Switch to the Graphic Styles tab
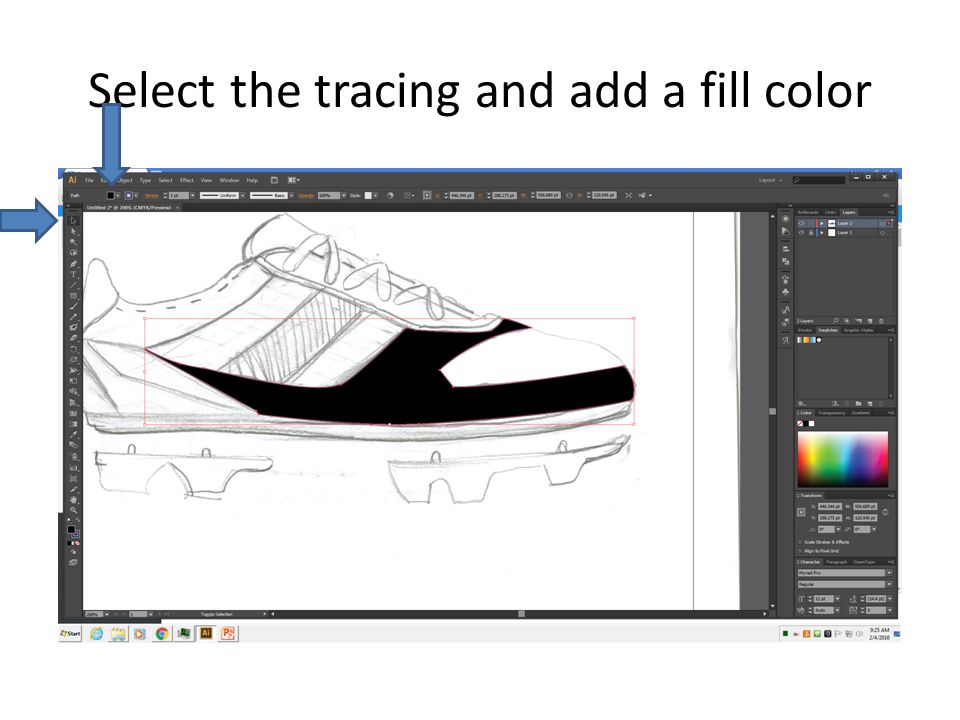 (x=858, y=330)
